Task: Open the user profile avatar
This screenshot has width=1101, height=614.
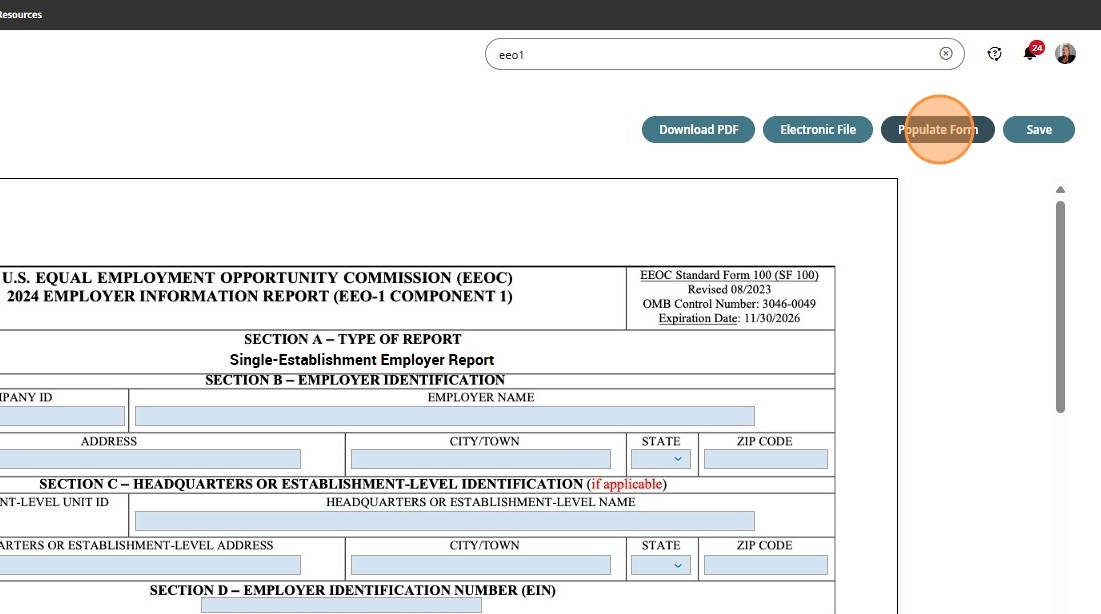Action: point(1065,53)
